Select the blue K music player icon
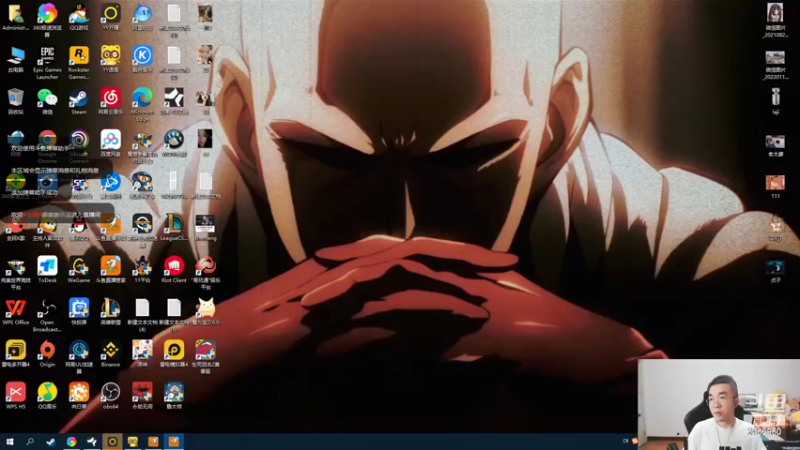This screenshot has height=450, width=800. [x=142, y=59]
